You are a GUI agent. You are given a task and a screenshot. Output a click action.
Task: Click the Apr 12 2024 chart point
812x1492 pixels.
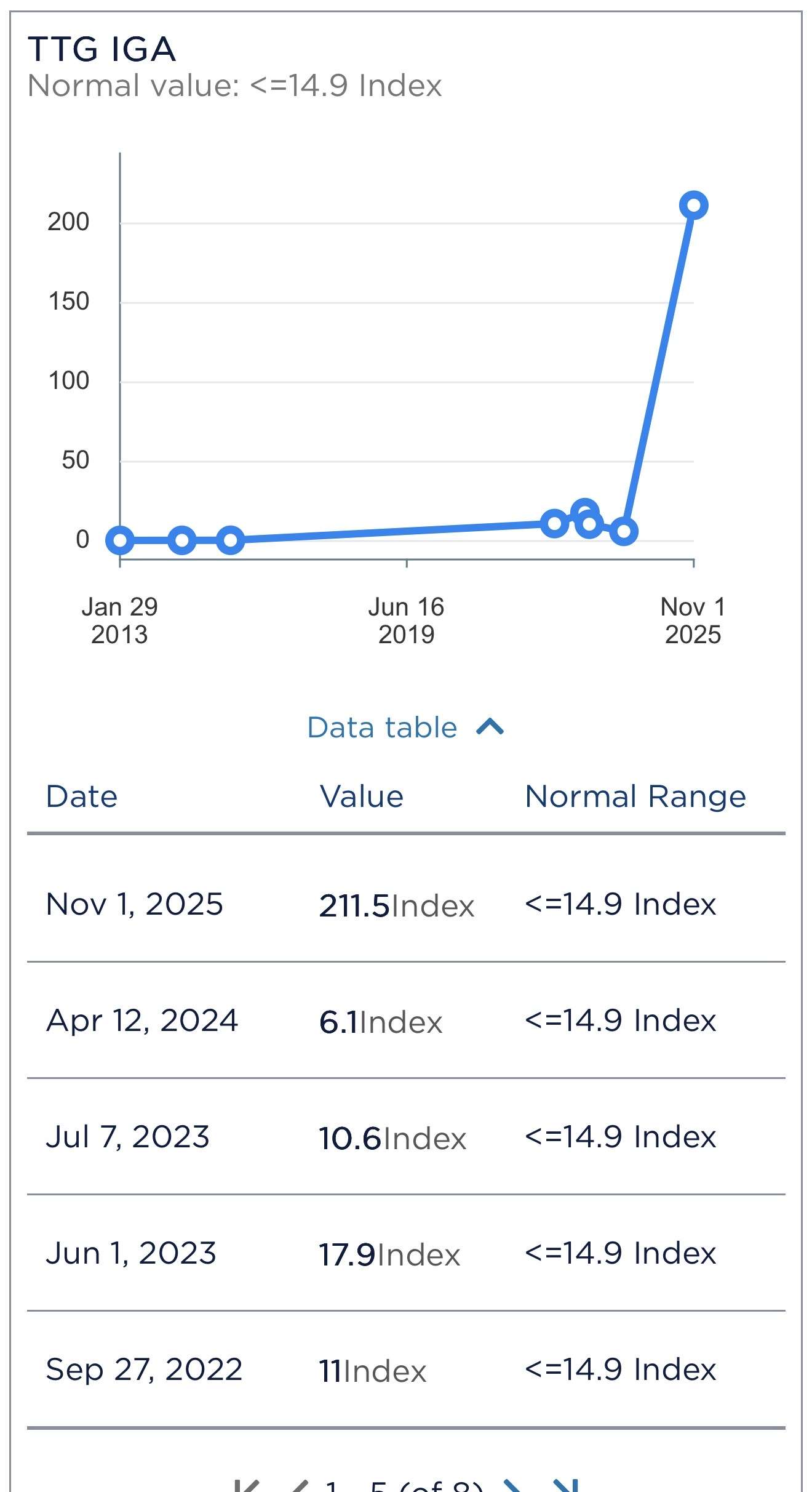(x=623, y=531)
